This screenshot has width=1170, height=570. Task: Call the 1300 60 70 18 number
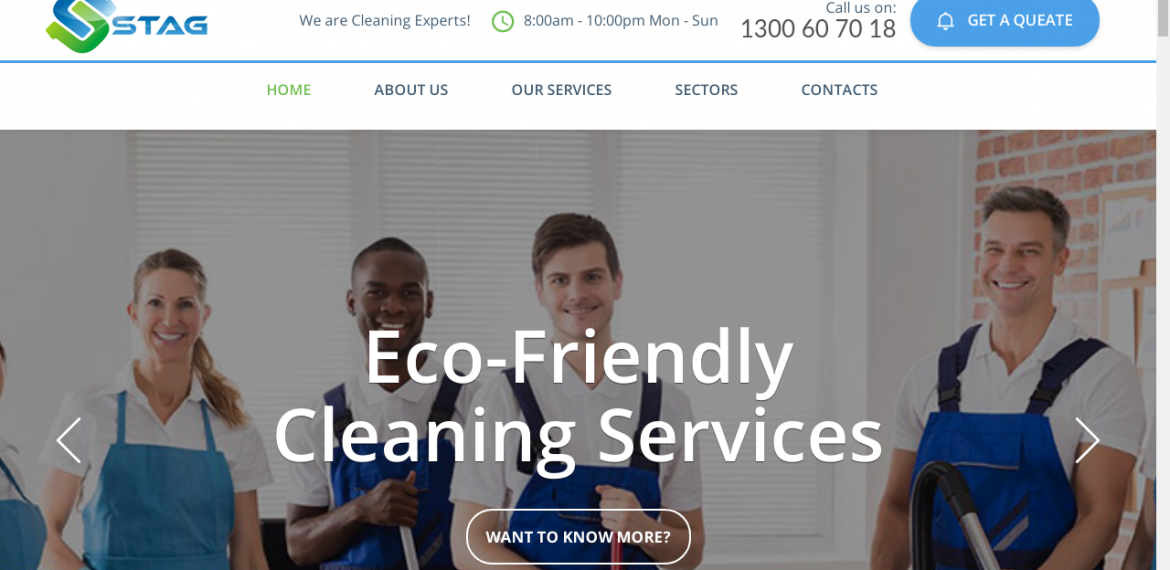click(818, 29)
